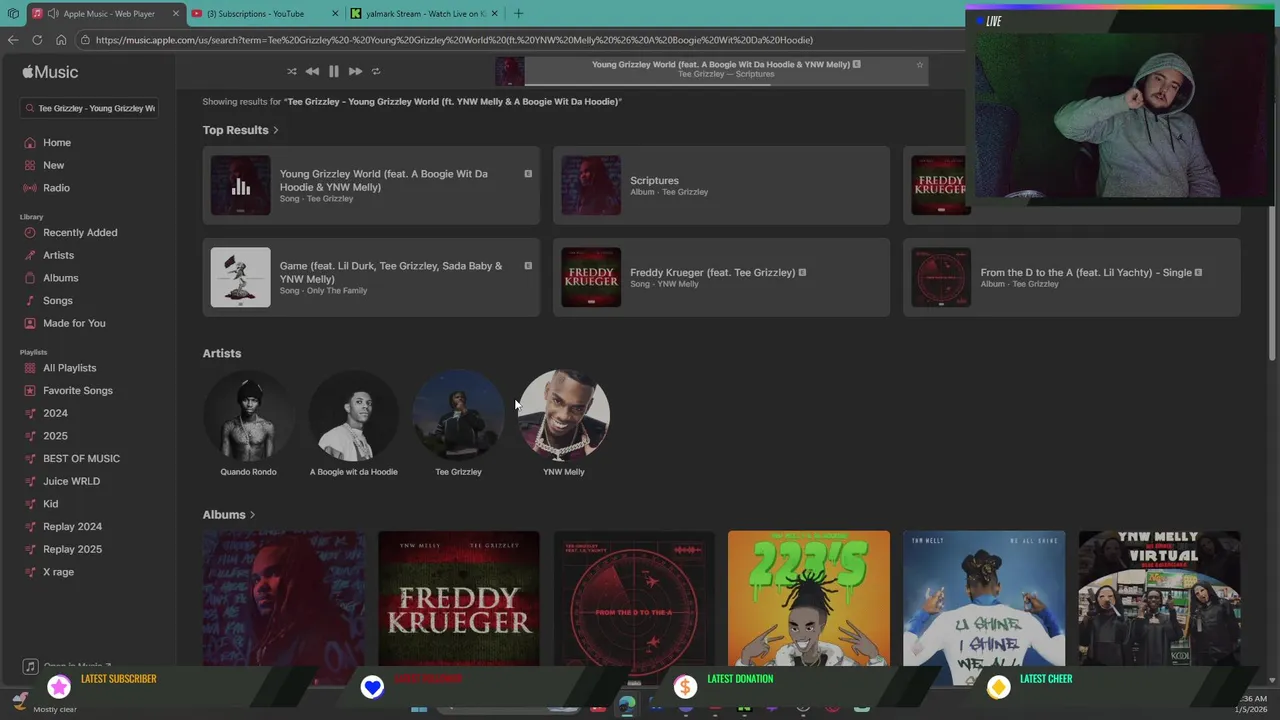Open the Apple Music logo home link

pos(50,72)
